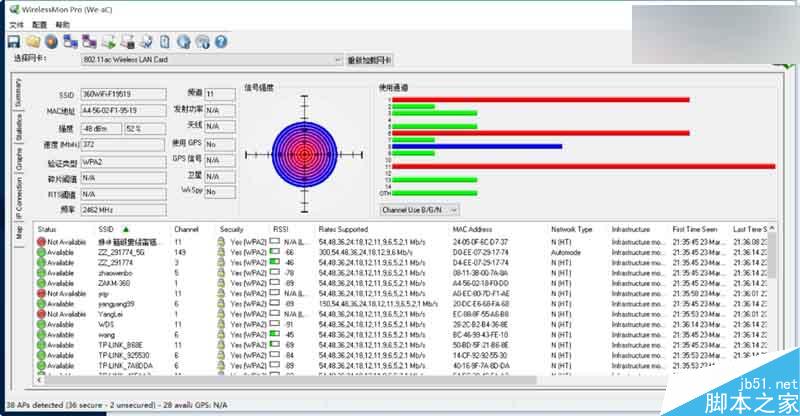800x416 pixels.
Task: Switch to the Summary vertical tab
Action: (x=18, y=92)
